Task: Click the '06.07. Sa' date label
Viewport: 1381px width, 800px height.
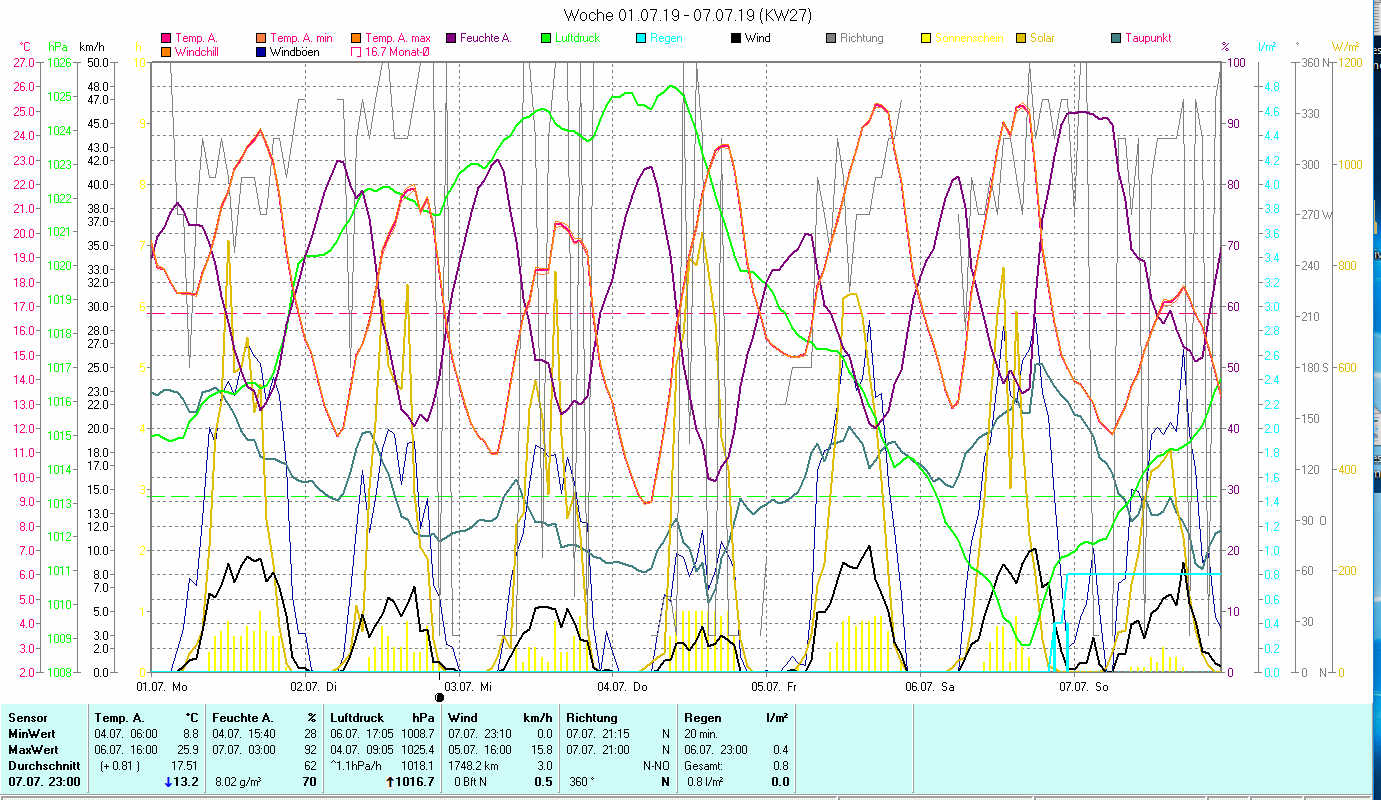Action: point(930,687)
